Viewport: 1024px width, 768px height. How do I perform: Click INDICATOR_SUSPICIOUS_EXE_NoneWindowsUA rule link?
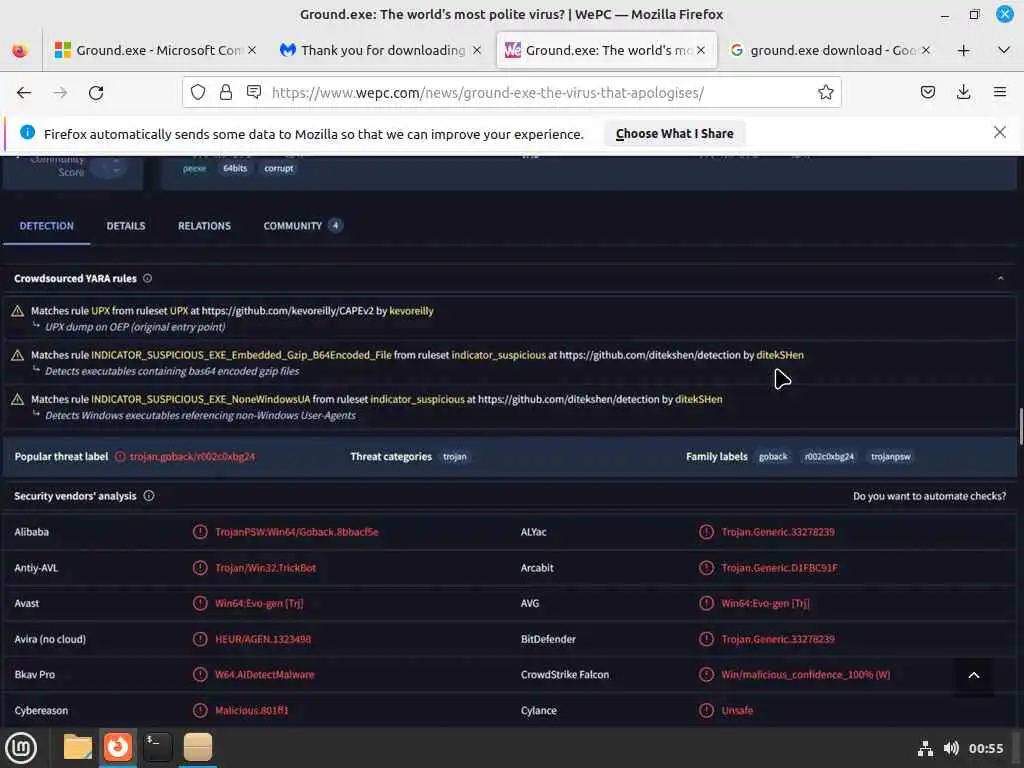coord(200,399)
